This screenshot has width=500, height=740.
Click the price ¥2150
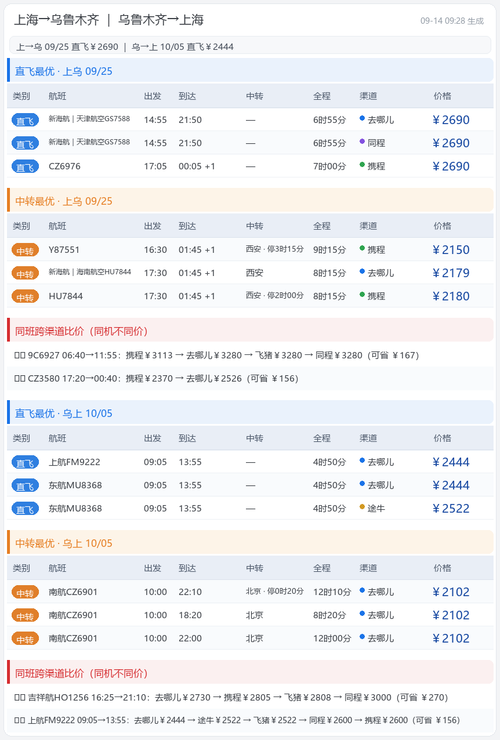point(451,250)
